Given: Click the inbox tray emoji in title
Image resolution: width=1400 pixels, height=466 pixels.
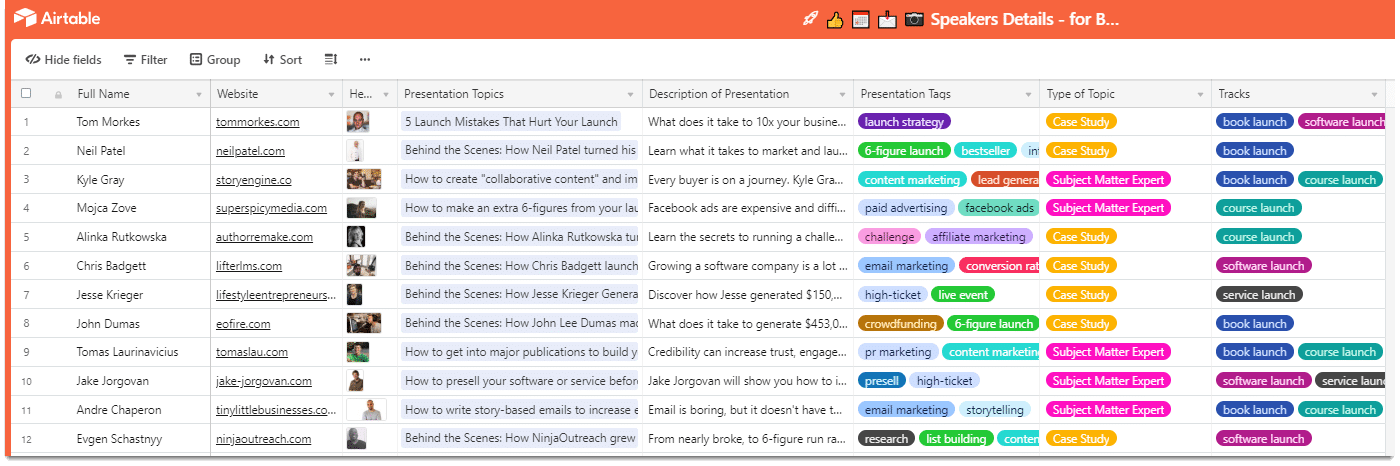Looking at the screenshot, I should click(x=887, y=19).
